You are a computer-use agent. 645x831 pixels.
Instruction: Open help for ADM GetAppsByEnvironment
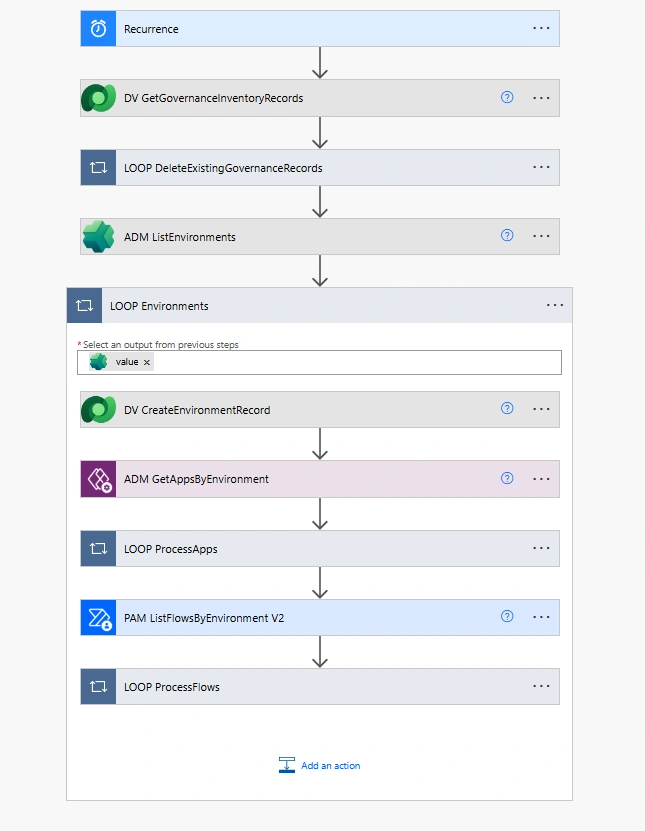[x=507, y=478]
